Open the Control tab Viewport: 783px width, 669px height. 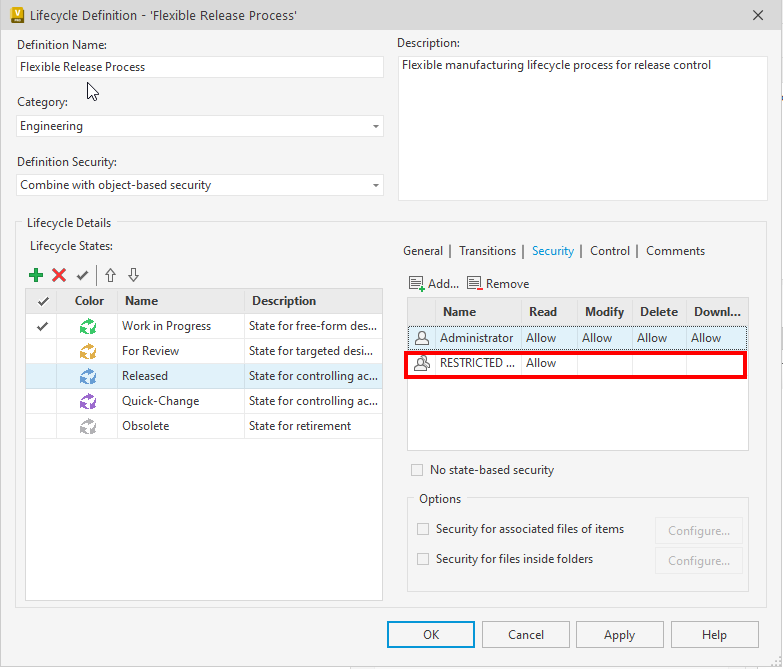[x=610, y=251]
